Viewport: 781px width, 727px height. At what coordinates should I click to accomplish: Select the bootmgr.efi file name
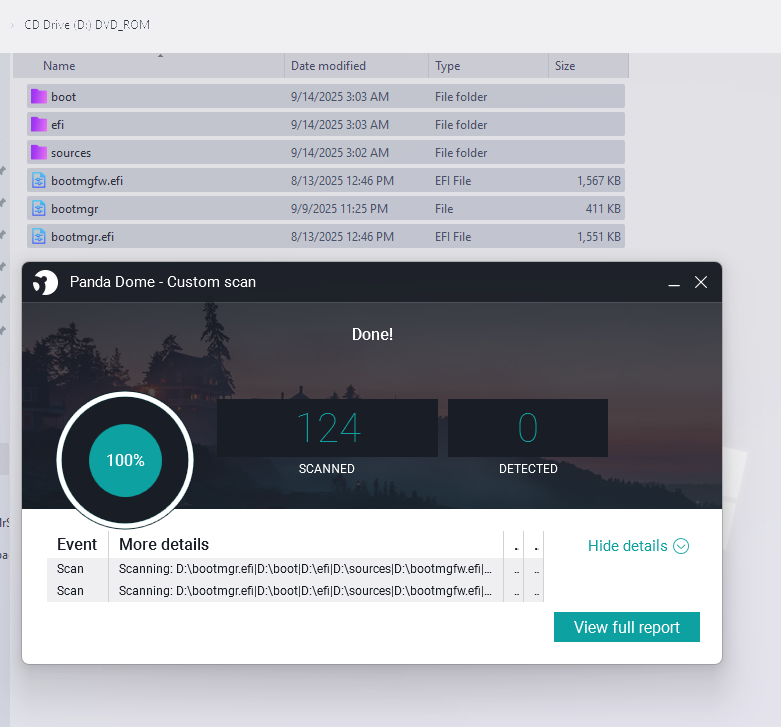[x=82, y=236]
